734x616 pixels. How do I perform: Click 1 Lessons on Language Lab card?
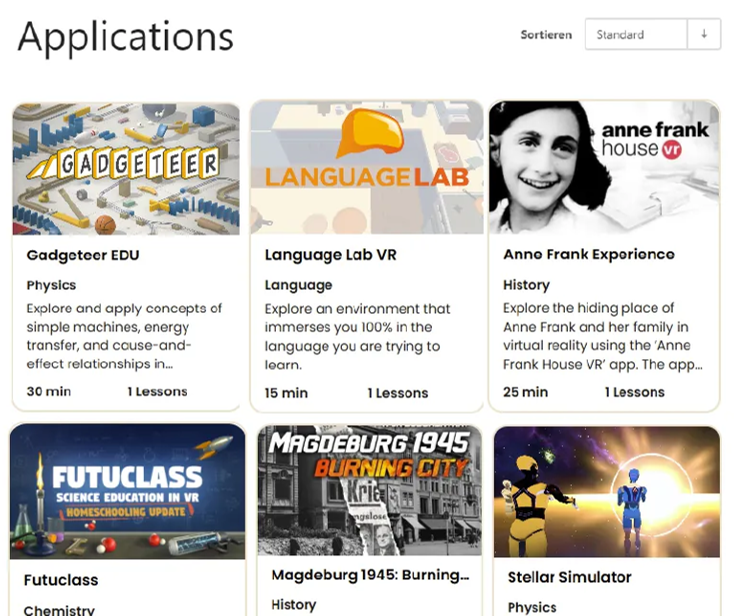pyautogui.click(x=397, y=393)
